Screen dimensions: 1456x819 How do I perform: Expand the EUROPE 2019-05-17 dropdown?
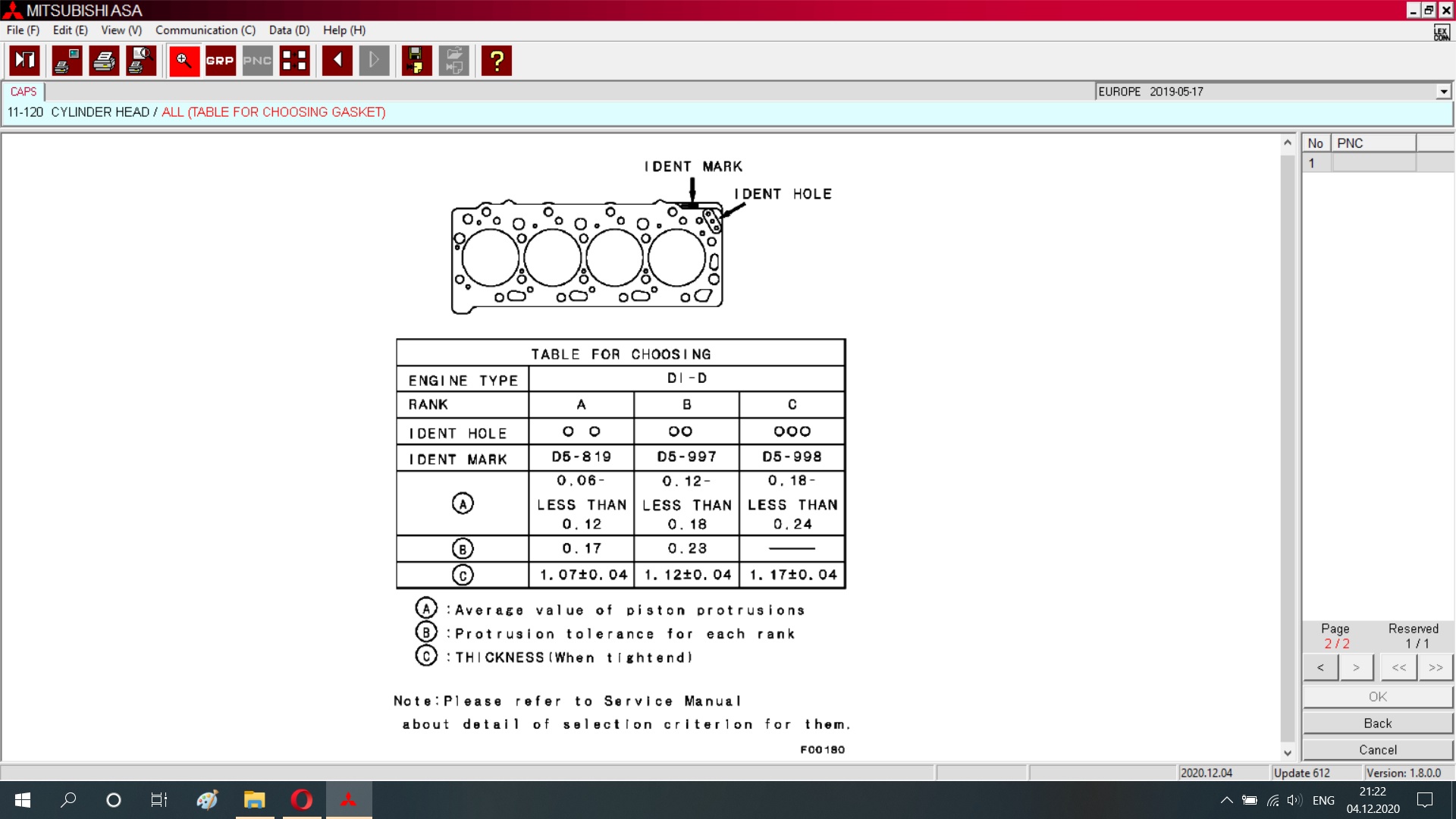1443,92
